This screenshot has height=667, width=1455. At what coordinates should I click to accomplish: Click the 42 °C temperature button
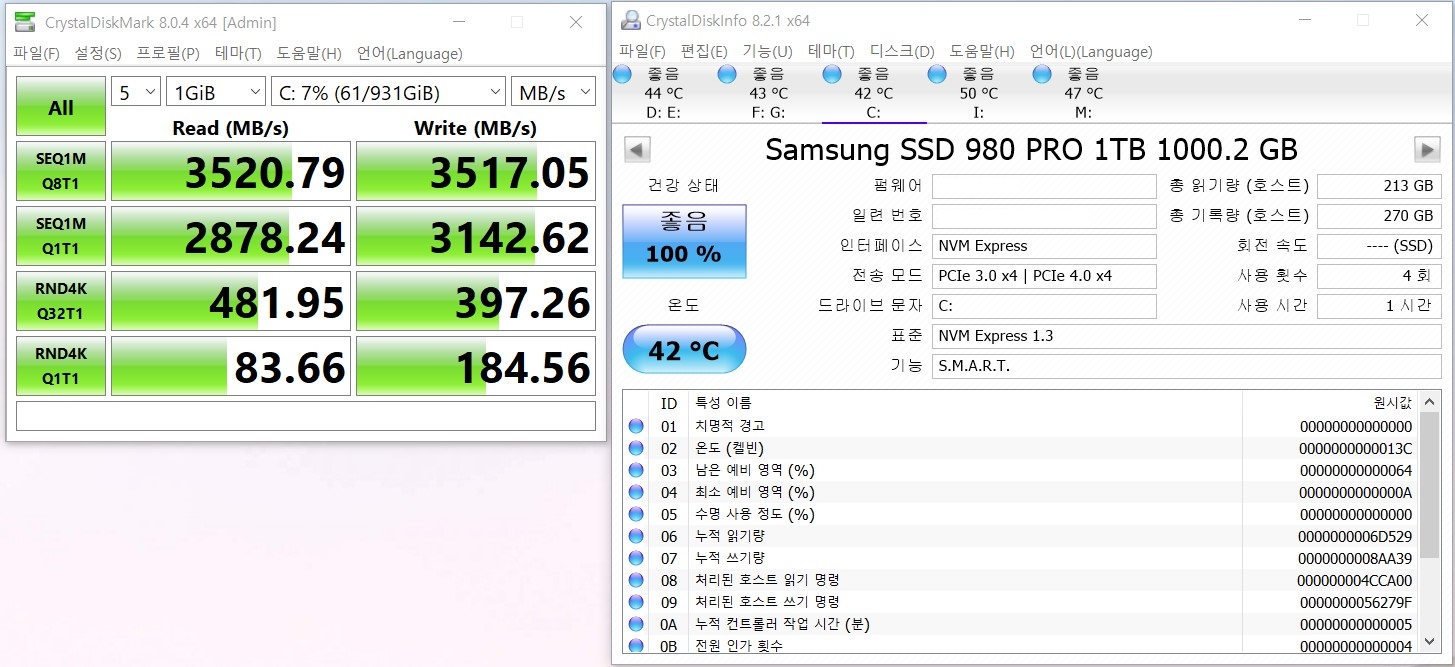pos(684,350)
